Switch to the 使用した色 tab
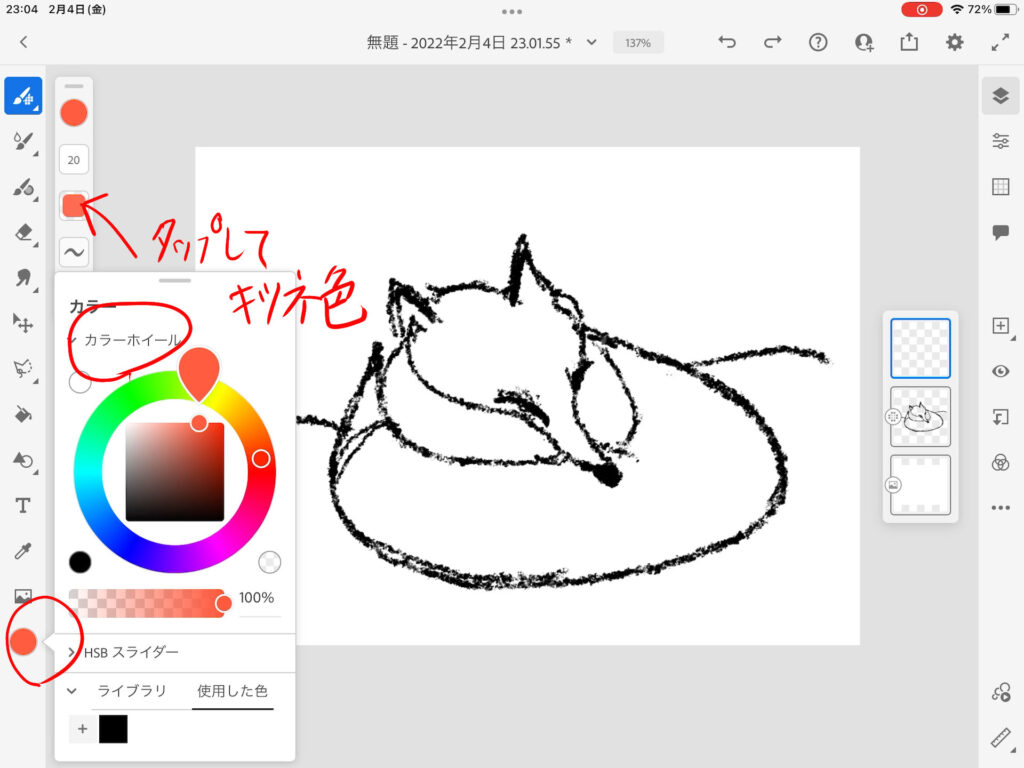Image resolution: width=1024 pixels, height=768 pixels. (x=232, y=691)
